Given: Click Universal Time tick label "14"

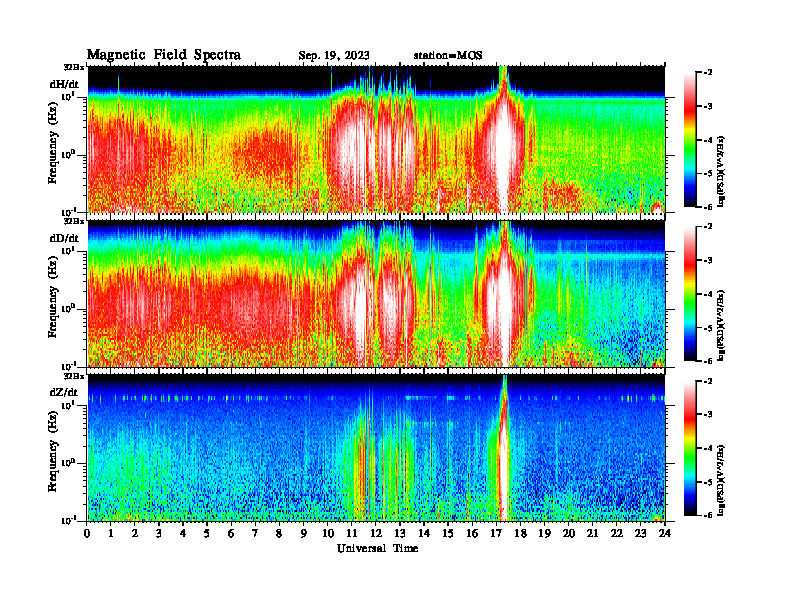Looking at the screenshot, I should click(x=424, y=534).
